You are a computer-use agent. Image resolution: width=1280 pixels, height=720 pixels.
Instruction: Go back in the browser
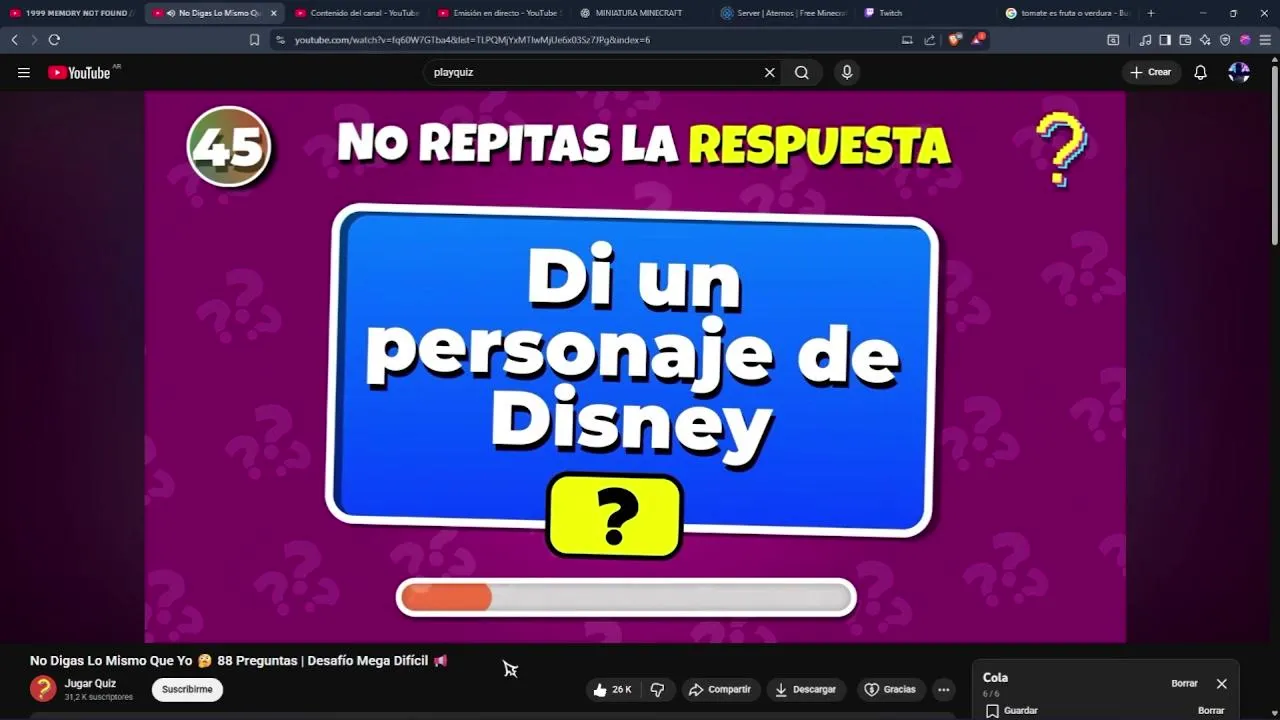coord(14,40)
